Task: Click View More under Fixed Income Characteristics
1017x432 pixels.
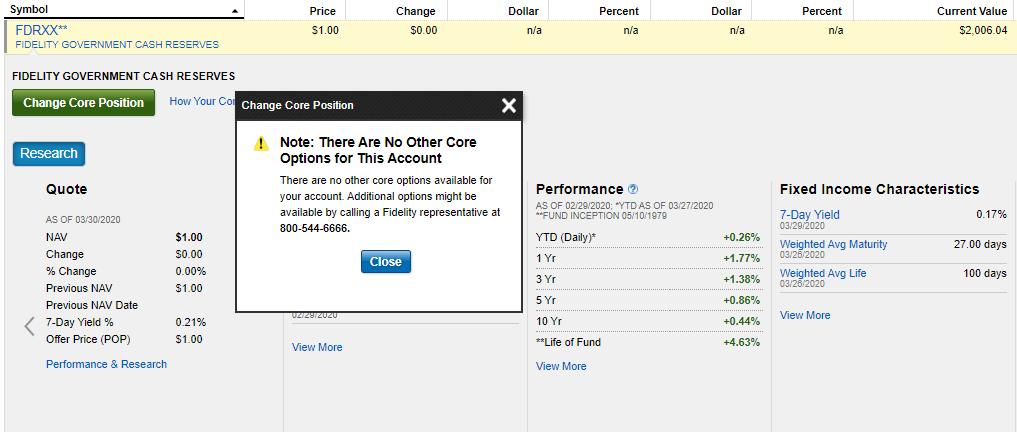Action: coord(805,315)
